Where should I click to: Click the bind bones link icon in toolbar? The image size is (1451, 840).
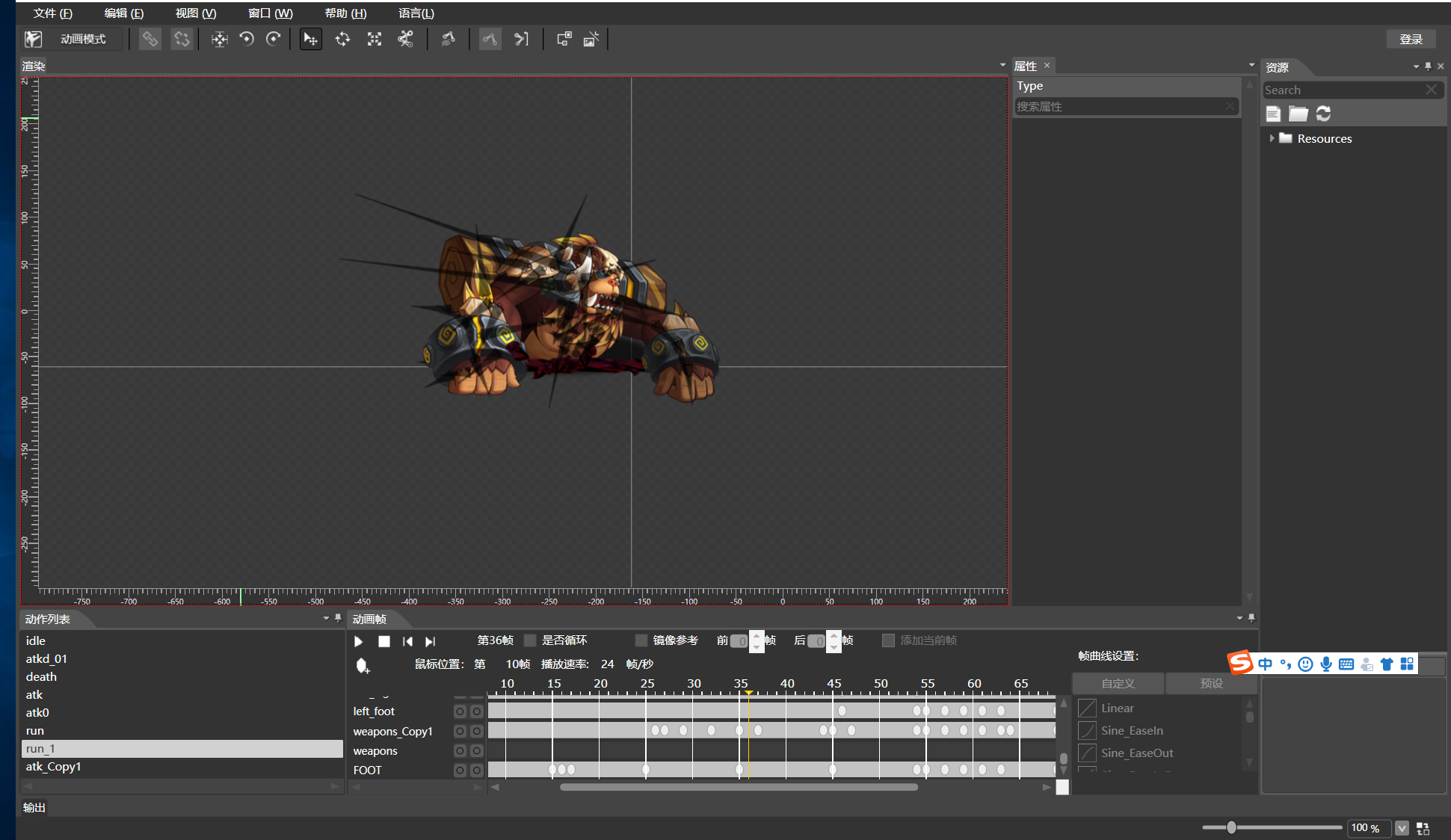150,39
